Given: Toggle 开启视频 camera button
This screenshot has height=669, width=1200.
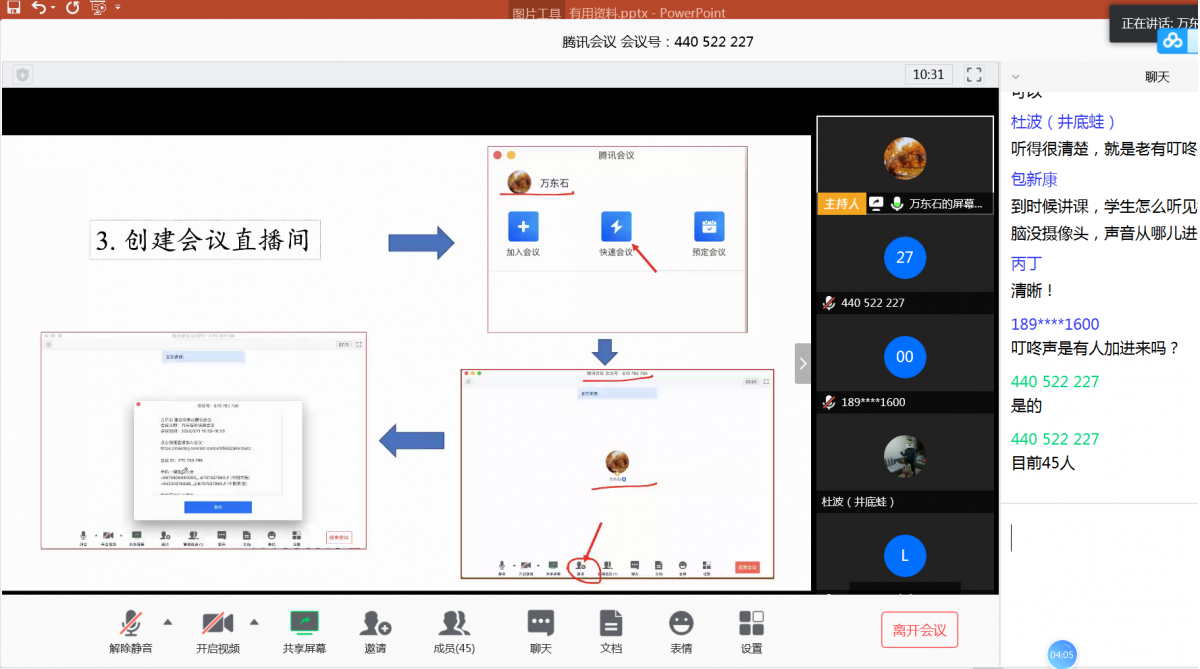Looking at the screenshot, I should 218,632.
